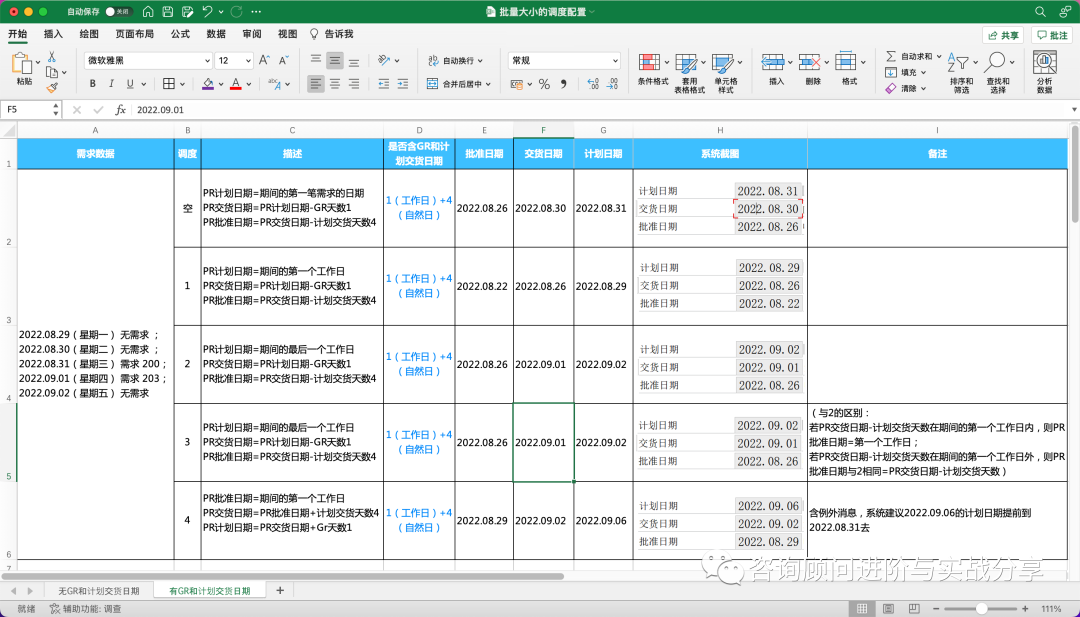Click the percent style icon
This screenshot has width=1080, height=617.
[x=544, y=84]
